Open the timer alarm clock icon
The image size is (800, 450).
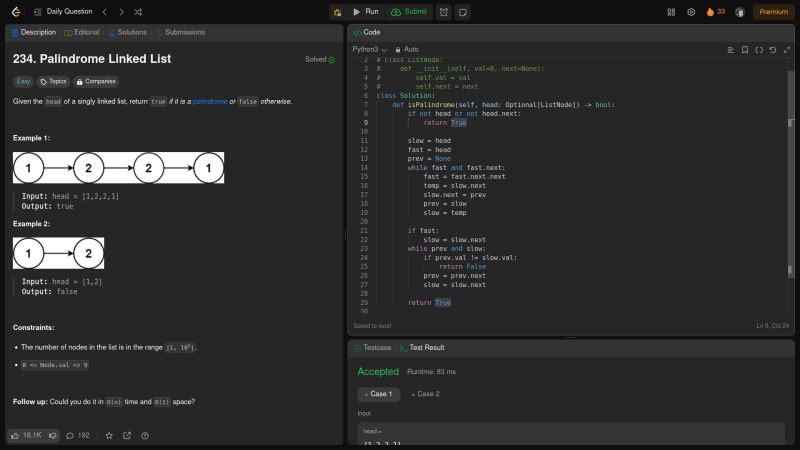click(443, 12)
